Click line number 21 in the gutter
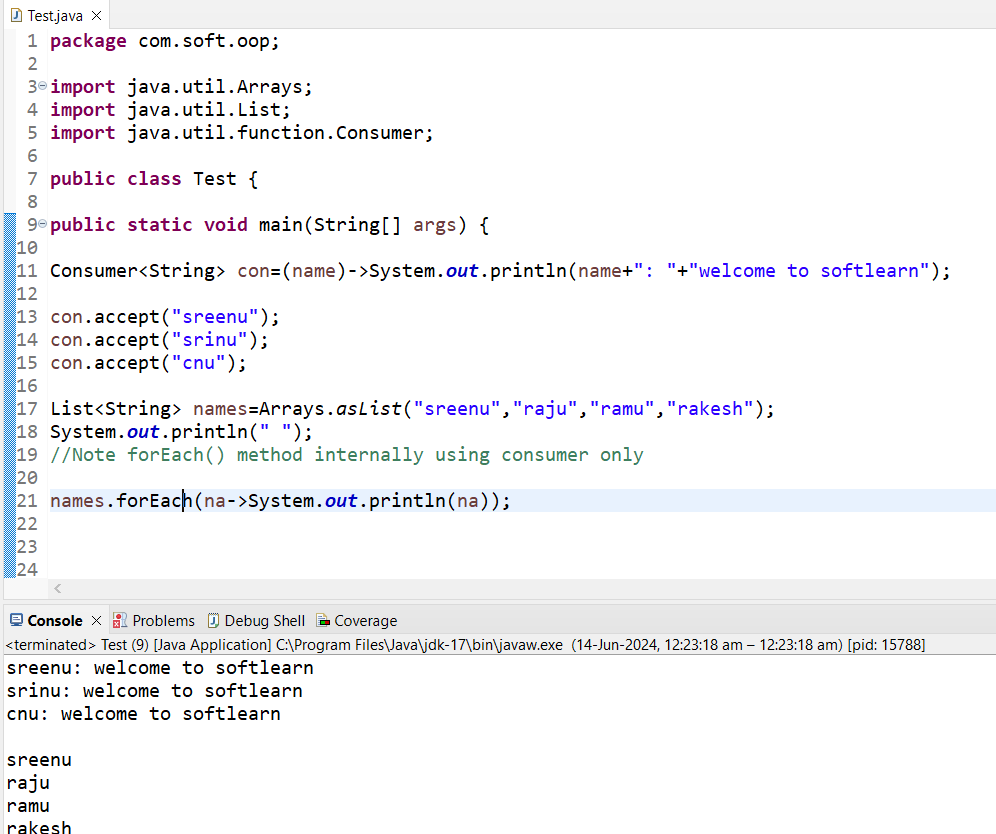The height and width of the screenshot is (834, 996). [28, 501]
